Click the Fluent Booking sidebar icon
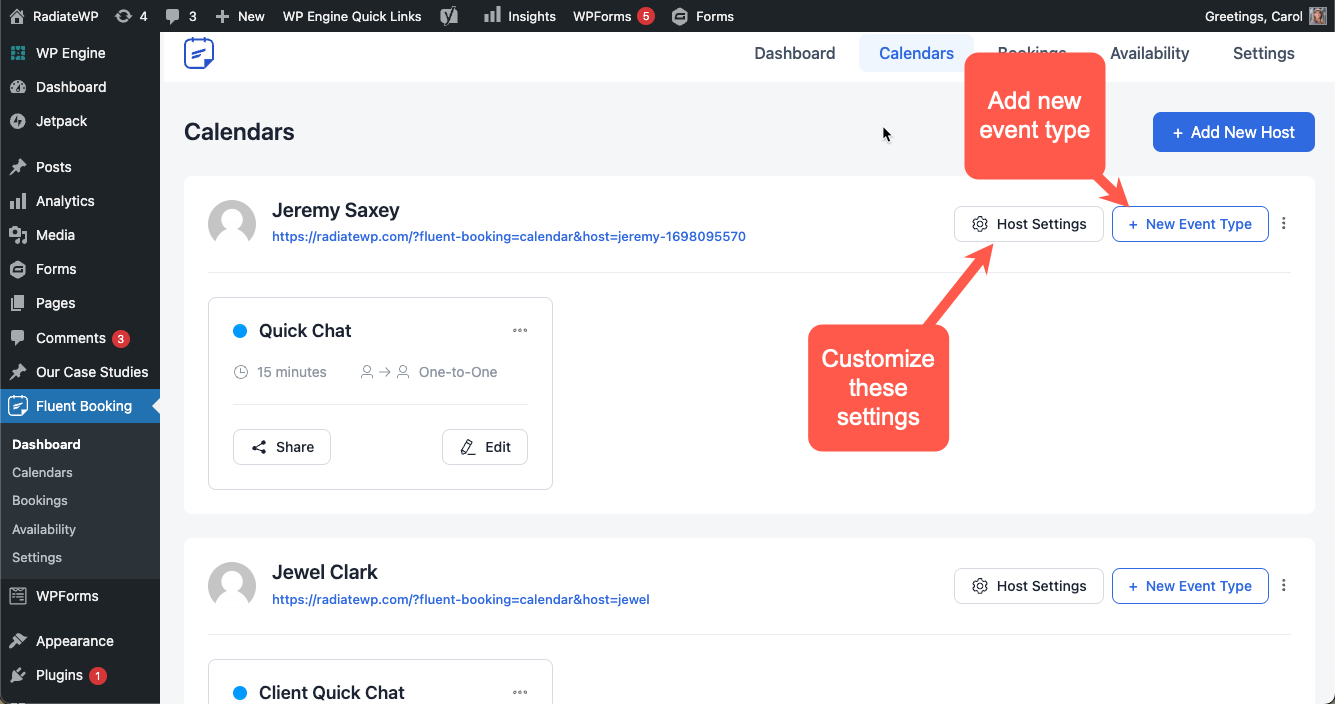 pos(18,406)
